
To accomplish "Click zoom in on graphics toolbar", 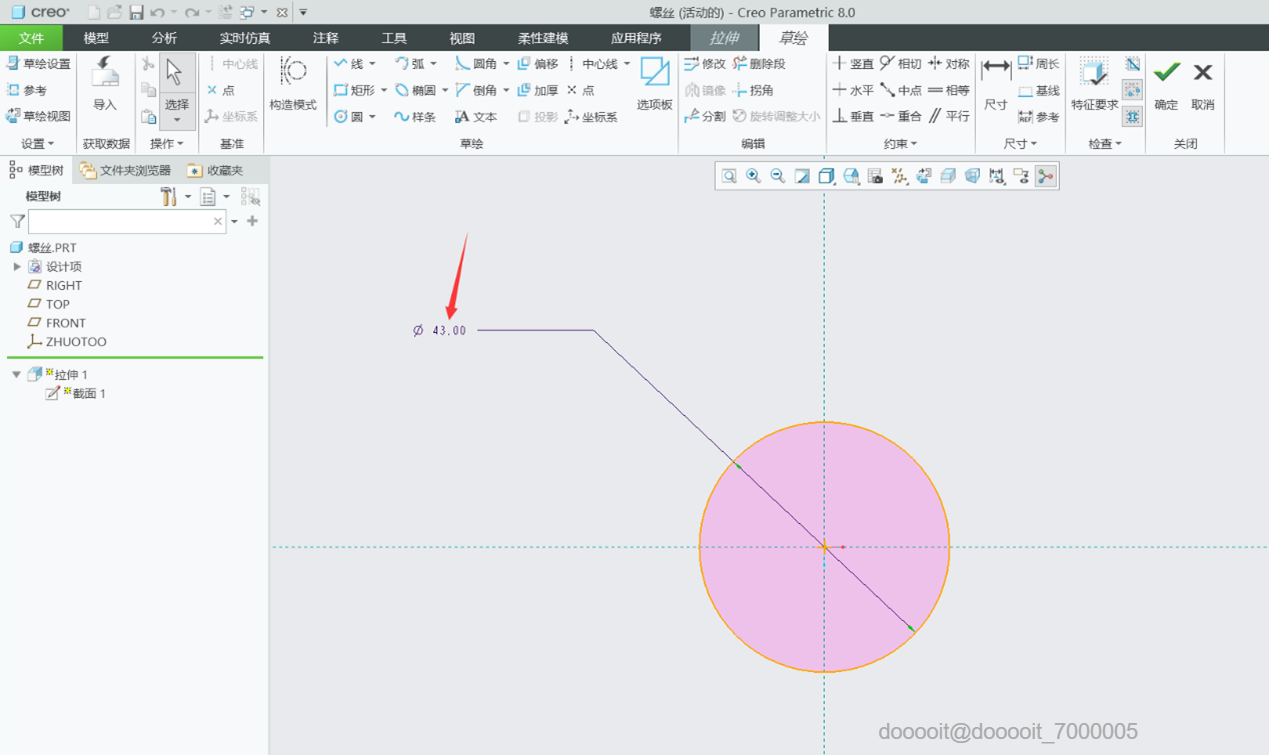I will [753, 176].
